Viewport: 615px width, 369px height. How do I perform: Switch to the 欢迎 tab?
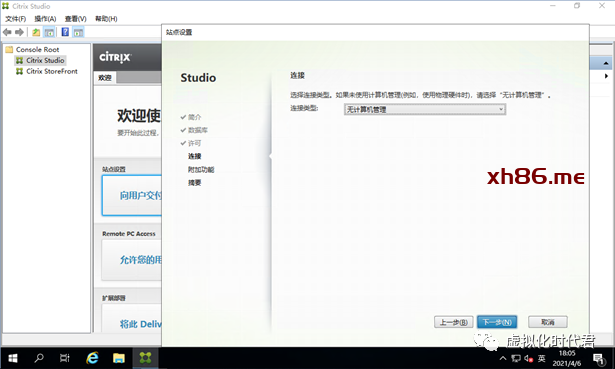pos(105,78)
